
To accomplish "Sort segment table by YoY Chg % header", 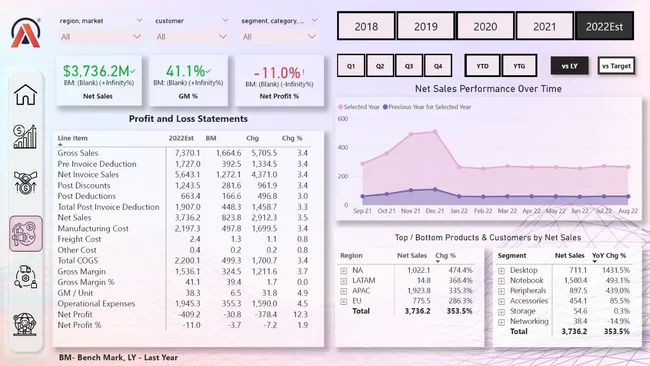I will pyautogui.click(x=609, y=255).
